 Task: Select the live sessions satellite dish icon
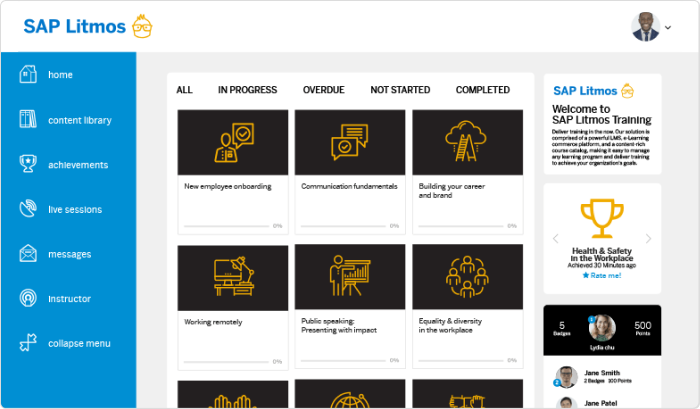(x=28, y=209)
